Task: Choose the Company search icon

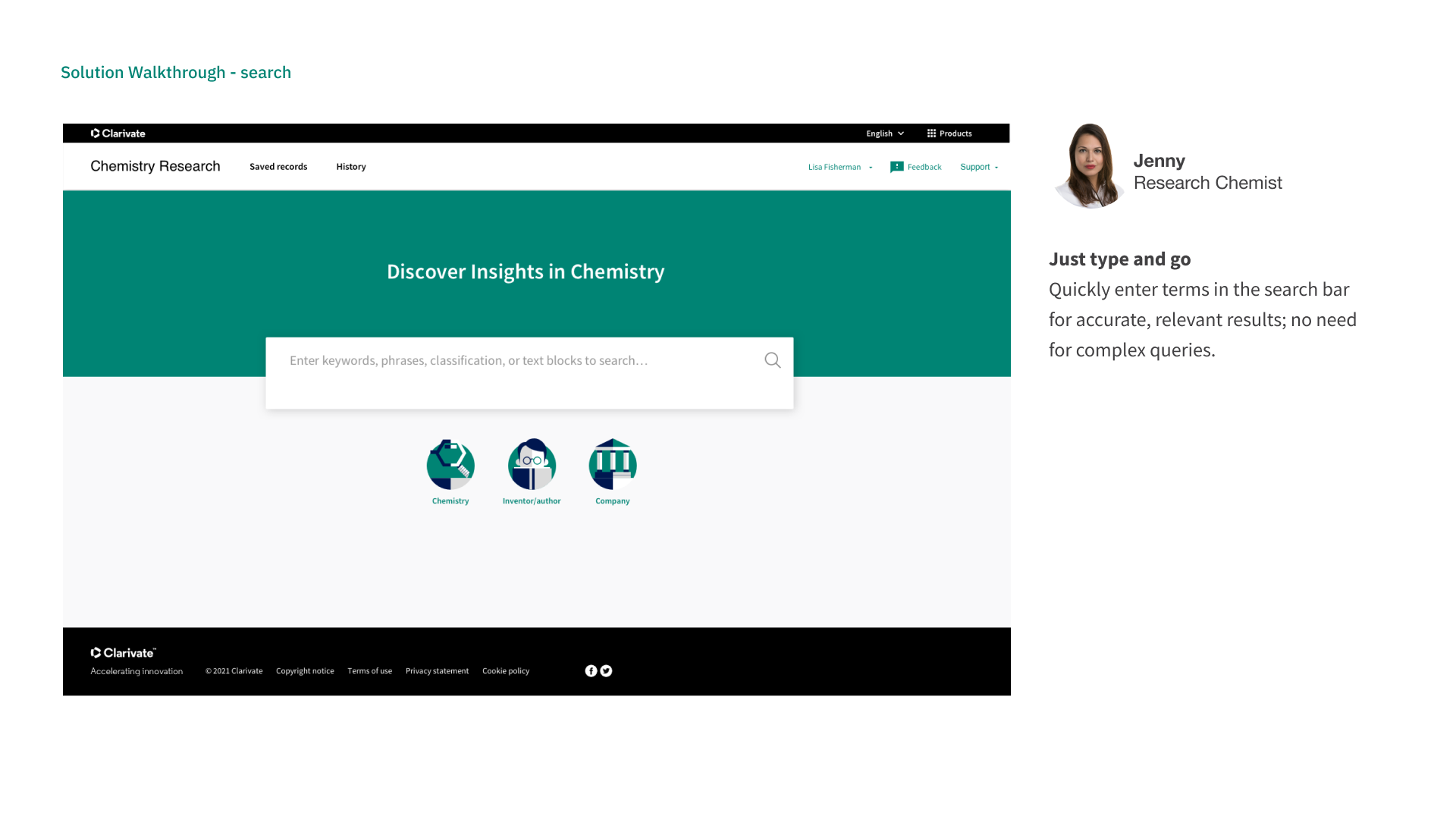Action: point(613,465)
